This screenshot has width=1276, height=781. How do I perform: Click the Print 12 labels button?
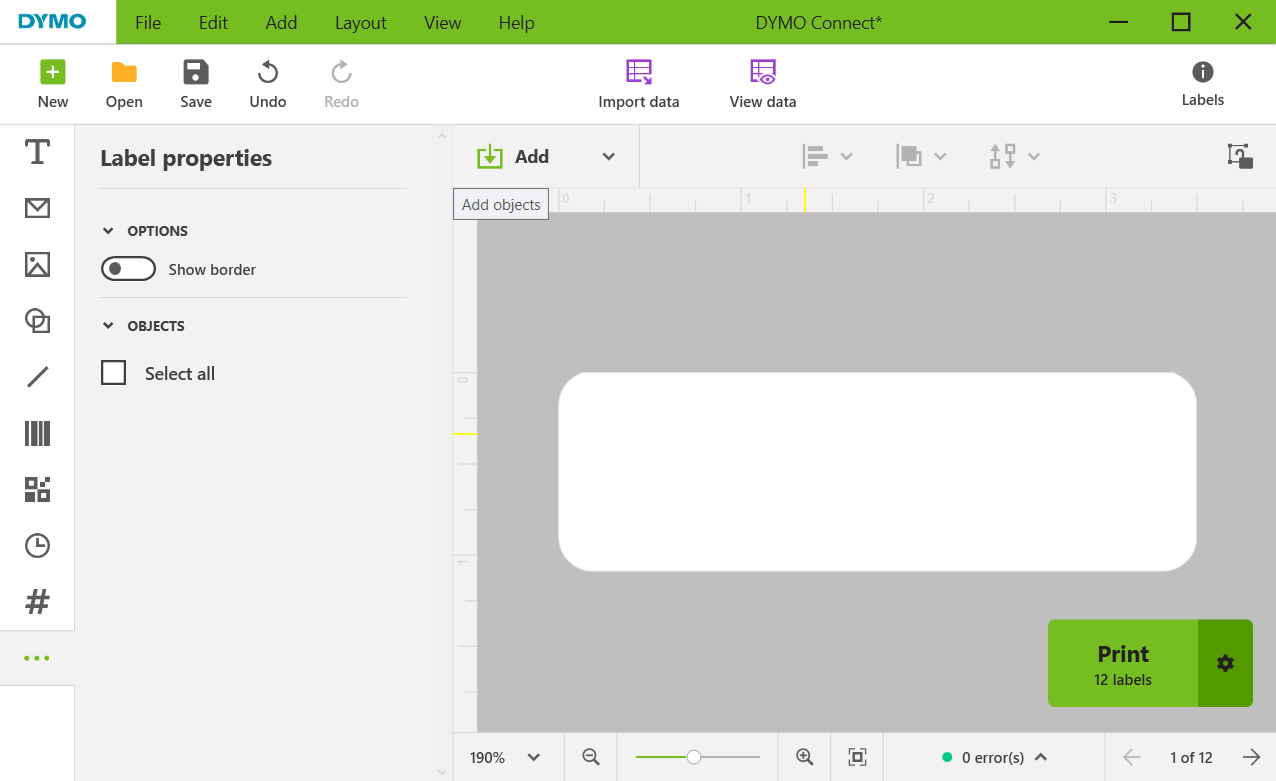point(1122,664)
